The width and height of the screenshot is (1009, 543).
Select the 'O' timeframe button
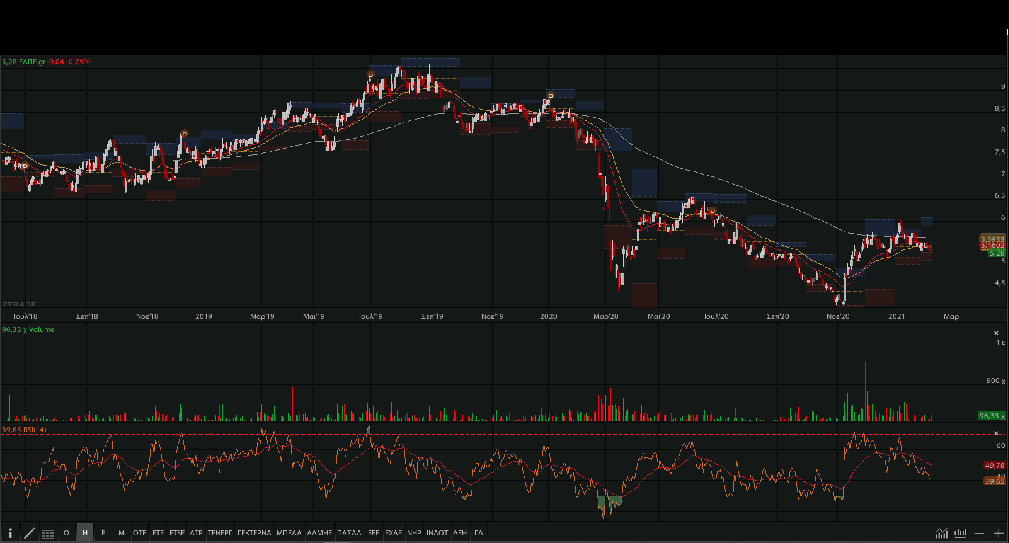click(x=67, y=533)
